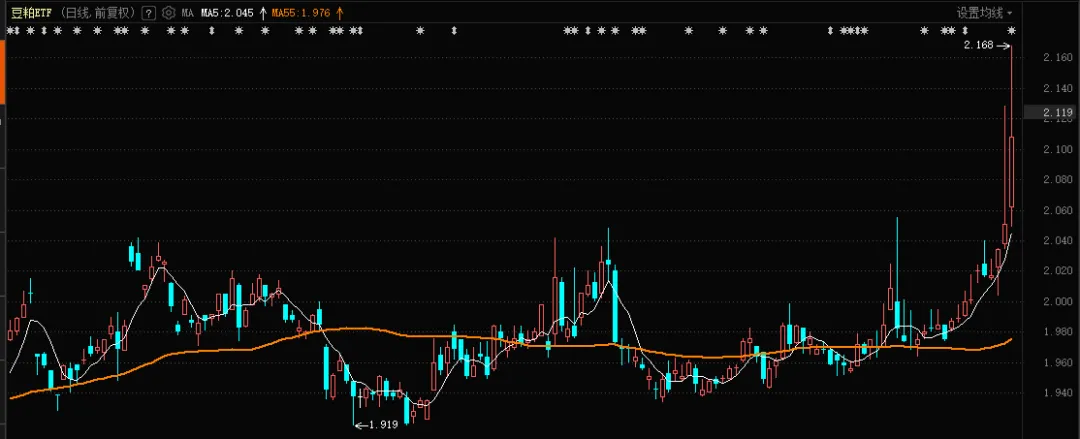Click the info marker above the 2.168 peak candle
The height and width of the screenshot is (439, 1080).
coord(1011,30)
